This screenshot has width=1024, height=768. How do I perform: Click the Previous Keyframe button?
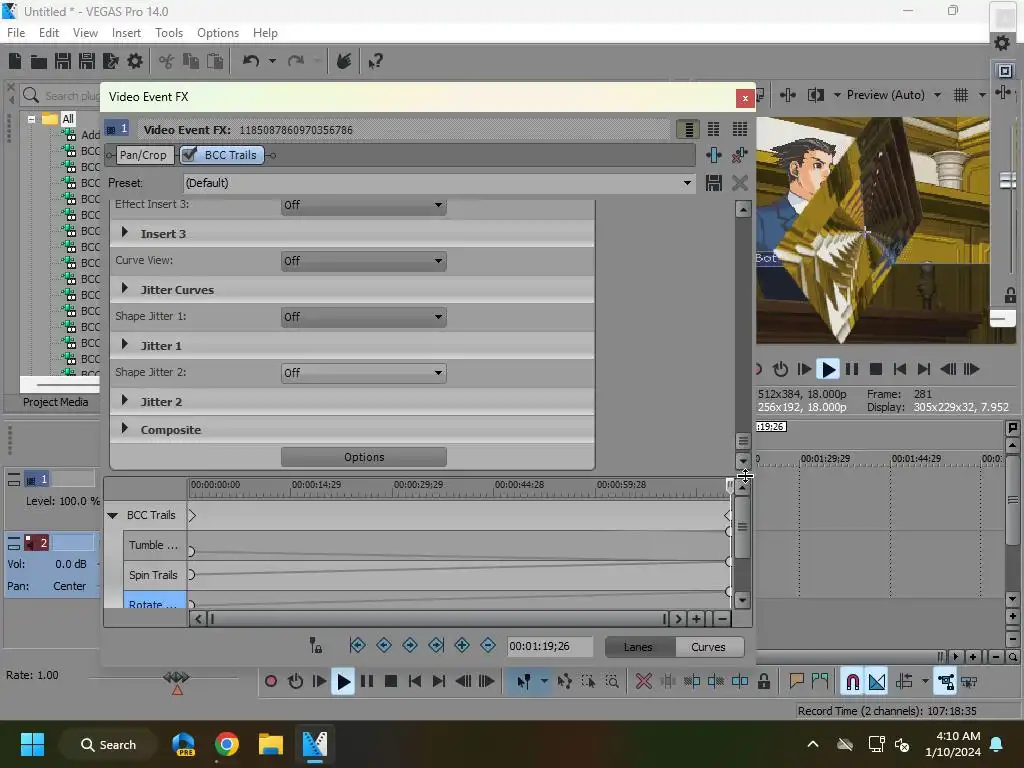pyautogui.click(x=384, y=646)
